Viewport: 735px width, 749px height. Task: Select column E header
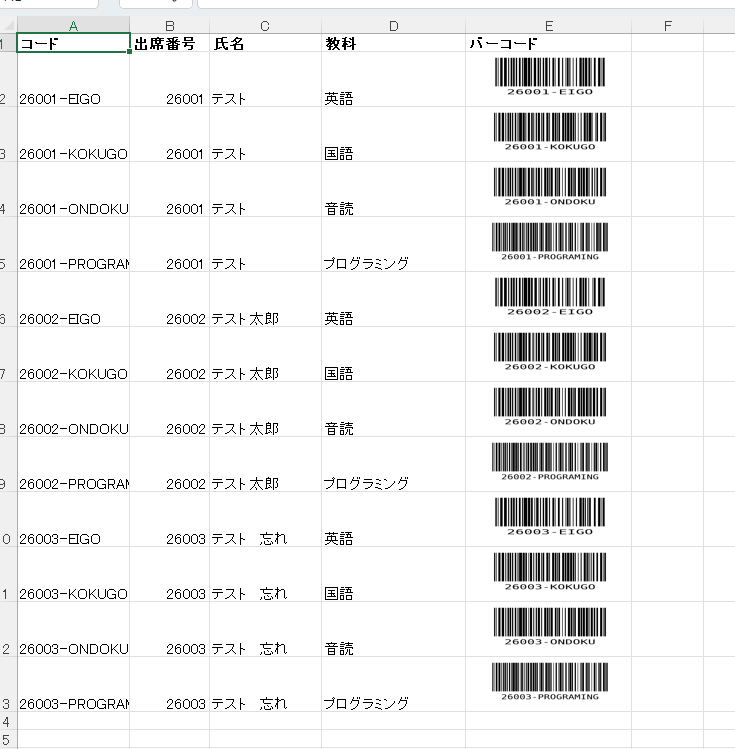pyautogui.click(x=549, y=25)
